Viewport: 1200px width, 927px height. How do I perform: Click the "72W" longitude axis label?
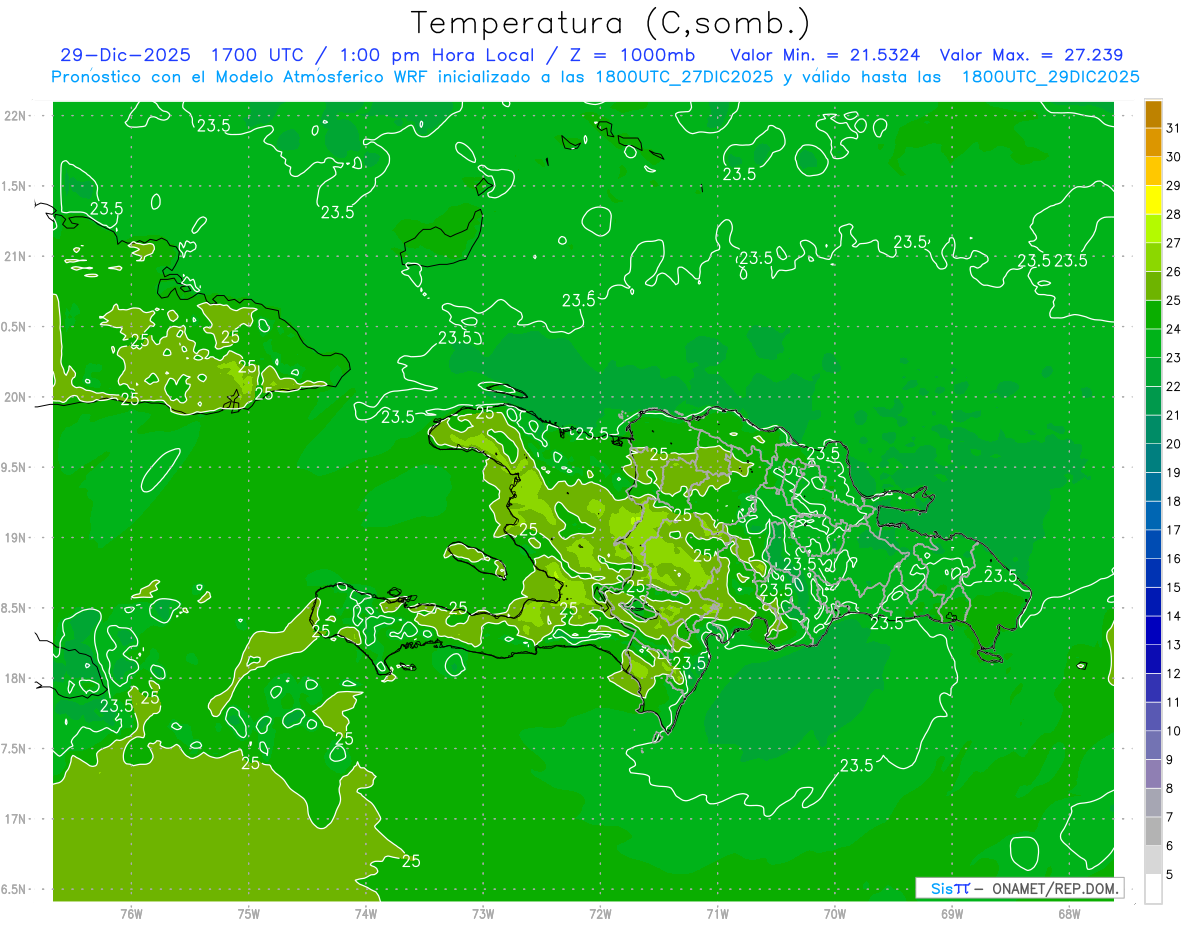click(600, 913)
